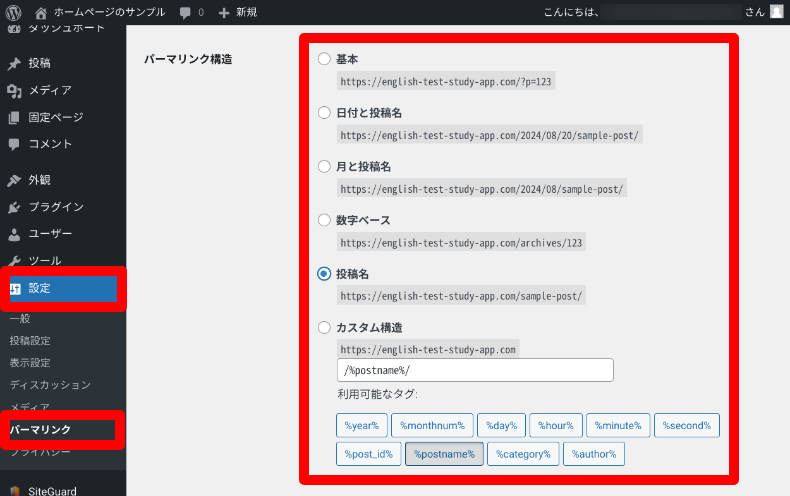Insert the %author% tag
Screen dimensions: 790x496
pos(594,454)
